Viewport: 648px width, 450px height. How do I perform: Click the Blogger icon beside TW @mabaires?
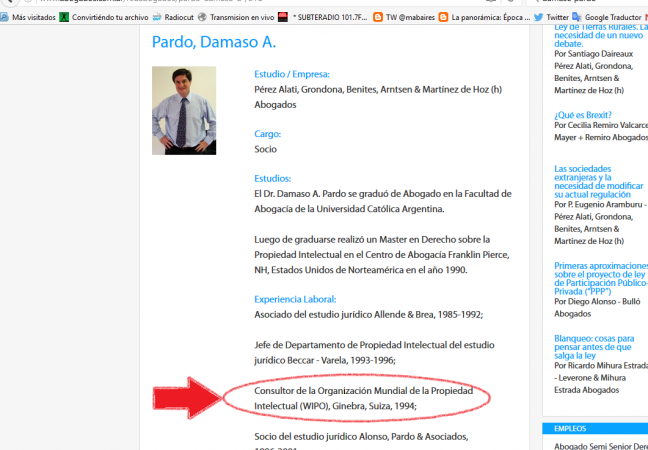pyautogui.click(x=378, y=17)
